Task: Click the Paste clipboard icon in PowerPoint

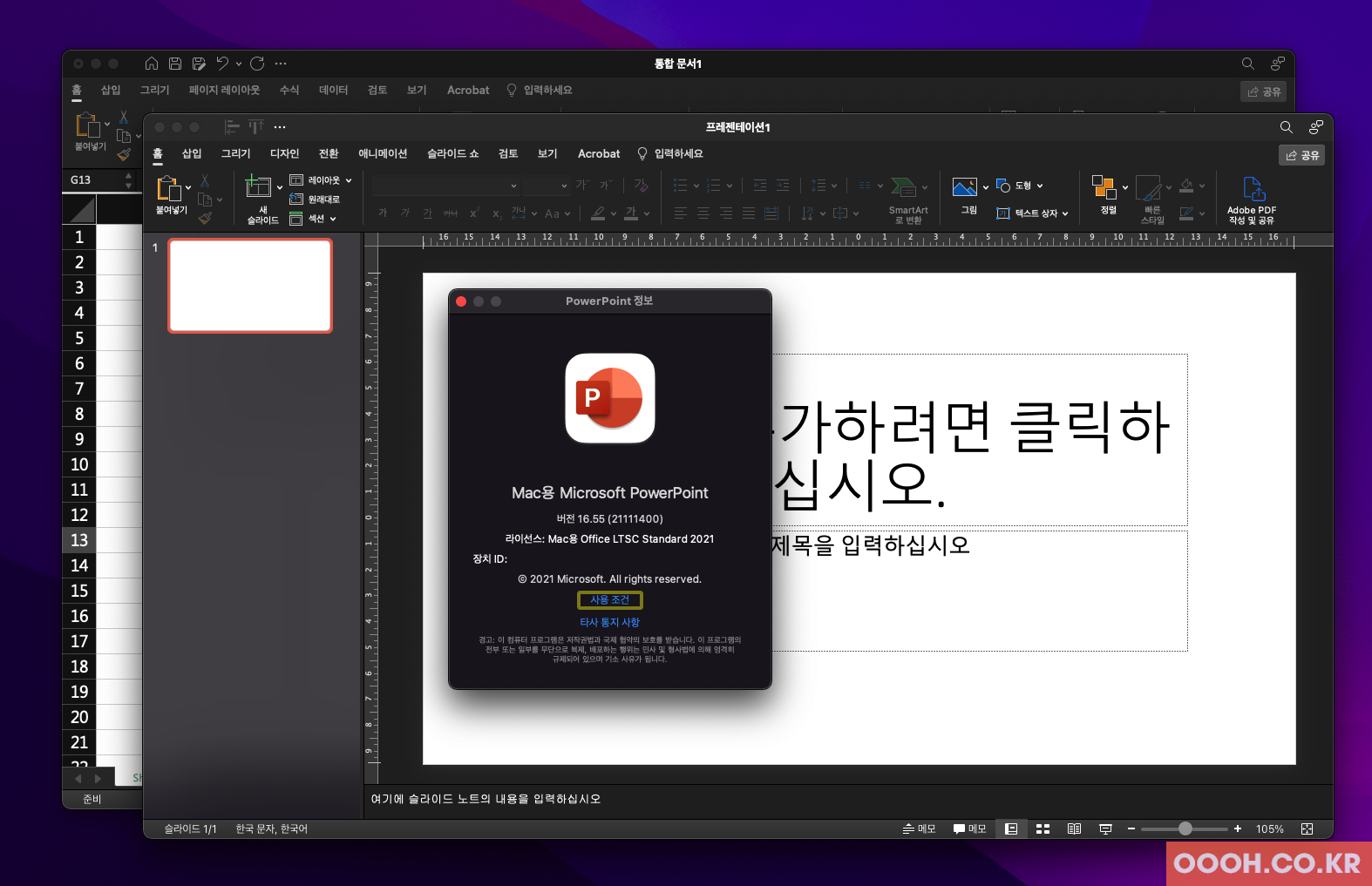Action: pos(168,188)
